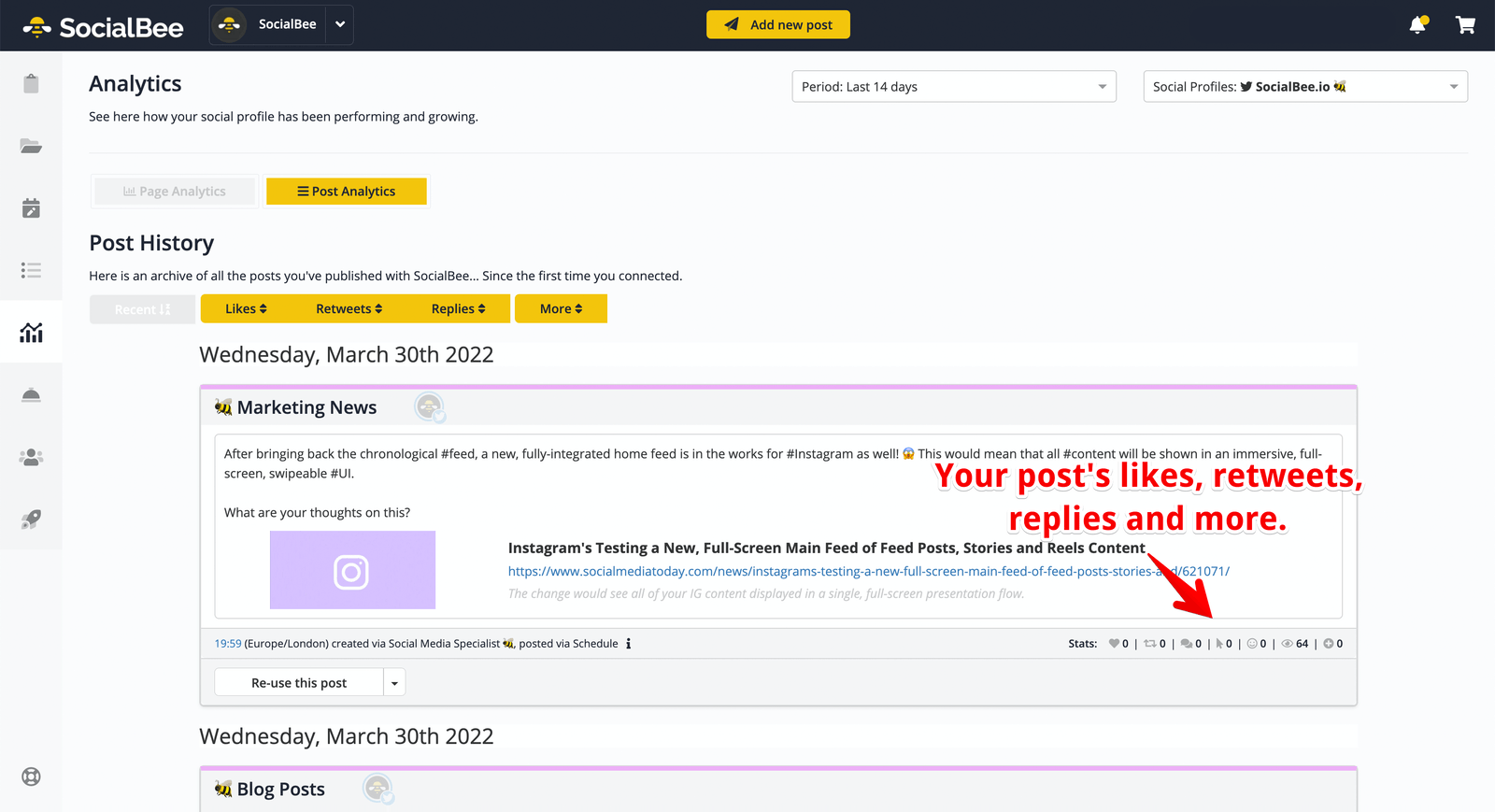
Task: Click the eye impressions stat icon
Action: [1287, 643]
